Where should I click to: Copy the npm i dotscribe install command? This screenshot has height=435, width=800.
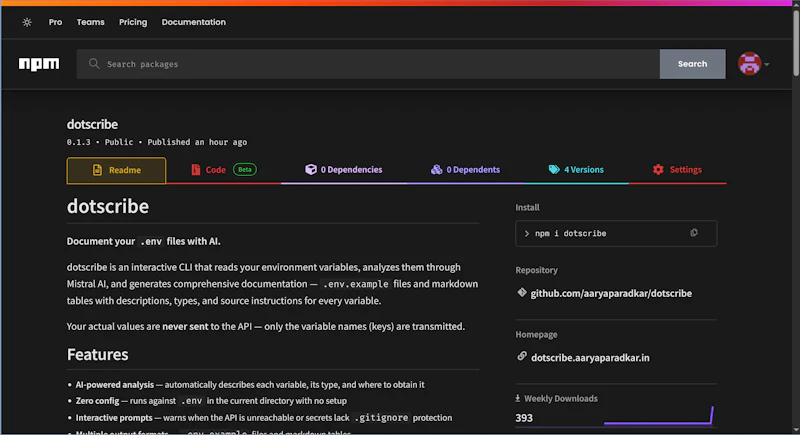(x=693, y=233)
